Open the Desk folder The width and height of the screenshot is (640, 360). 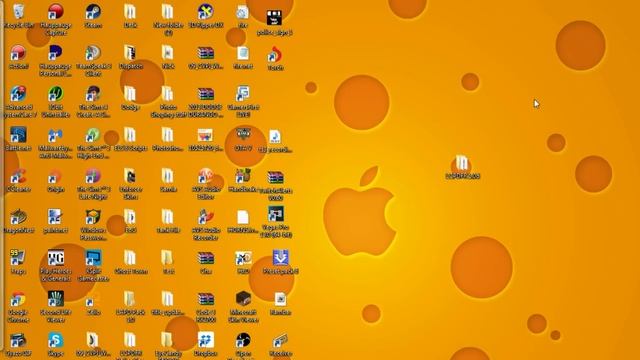point(130,16)
